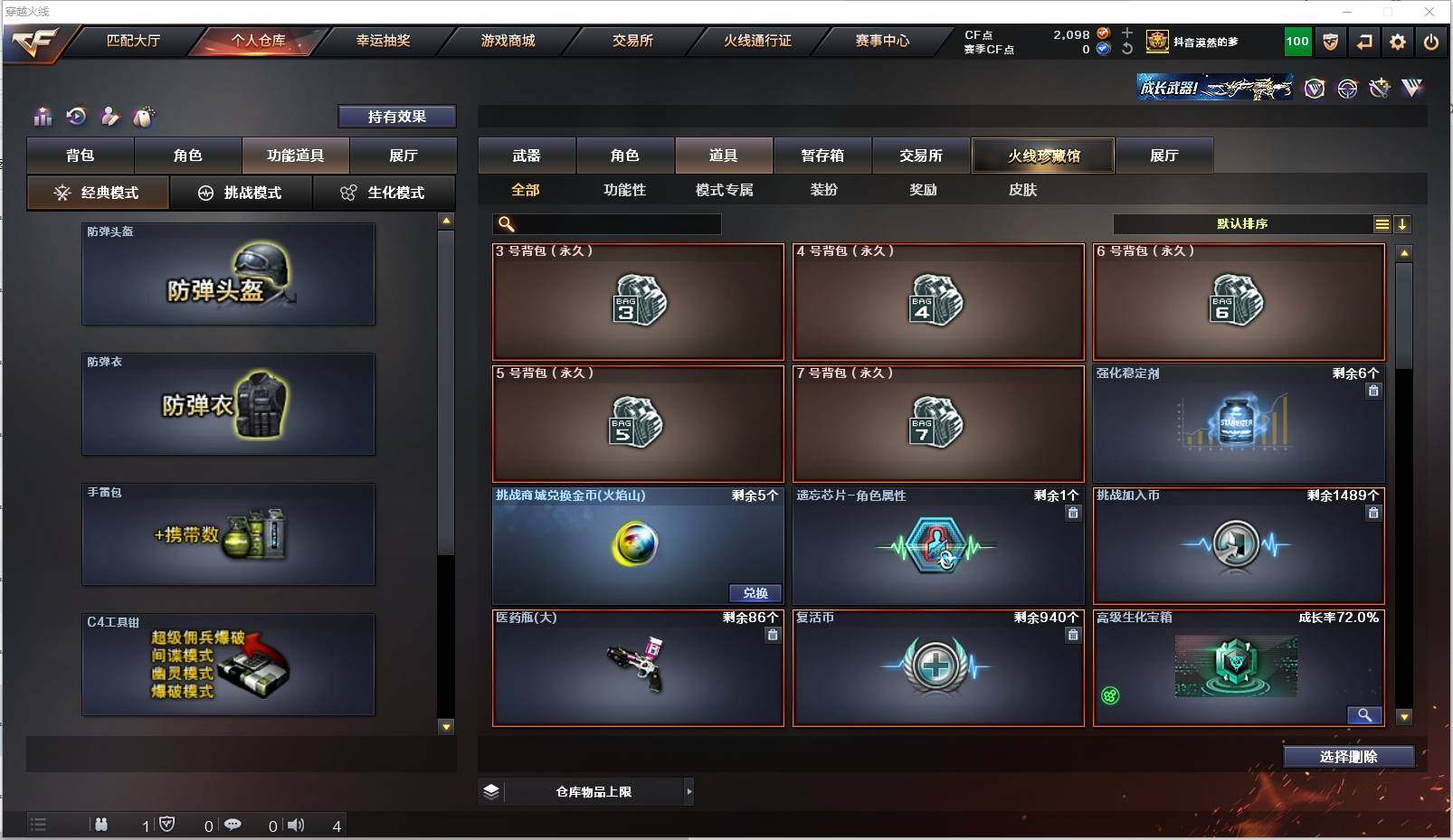Image resolution: width=1453 pixels, height=840 pixels.
Task: Click the trash icon on 强化稳定剂 item
Action: [x=1373, y=391]
